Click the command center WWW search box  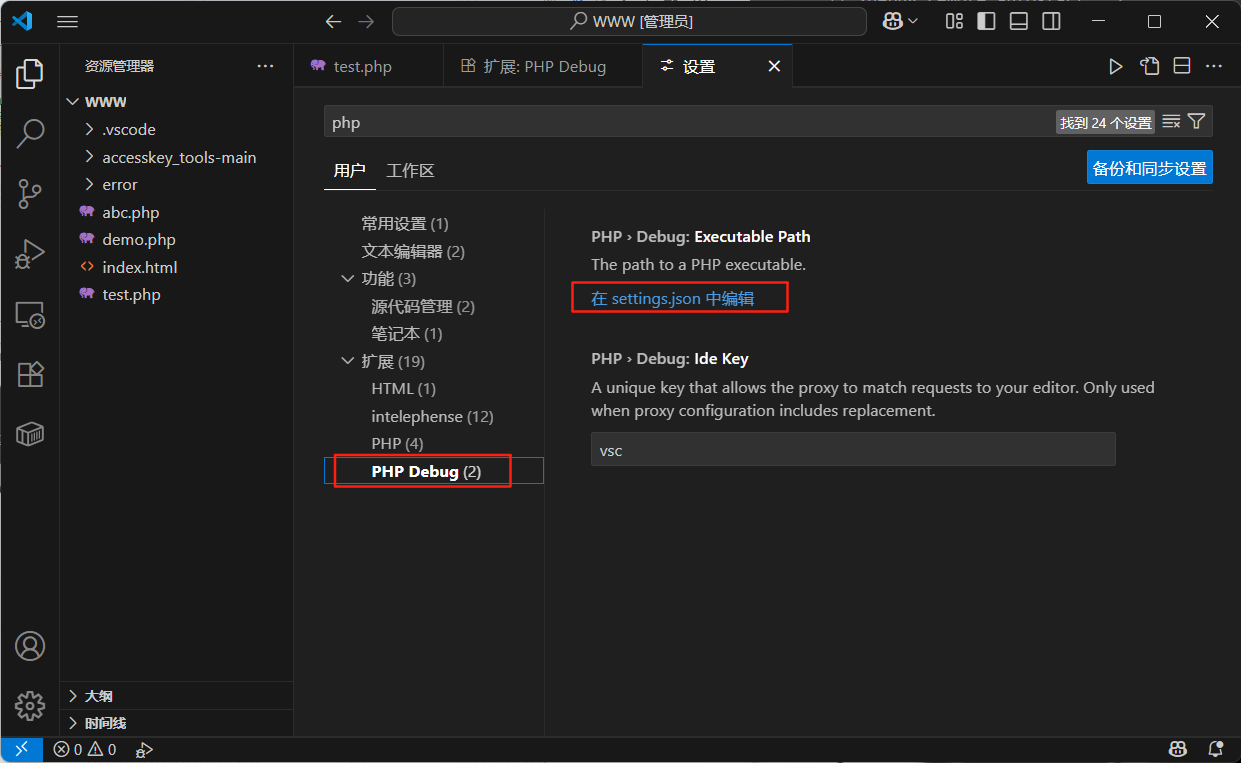[x=629, y=22]
